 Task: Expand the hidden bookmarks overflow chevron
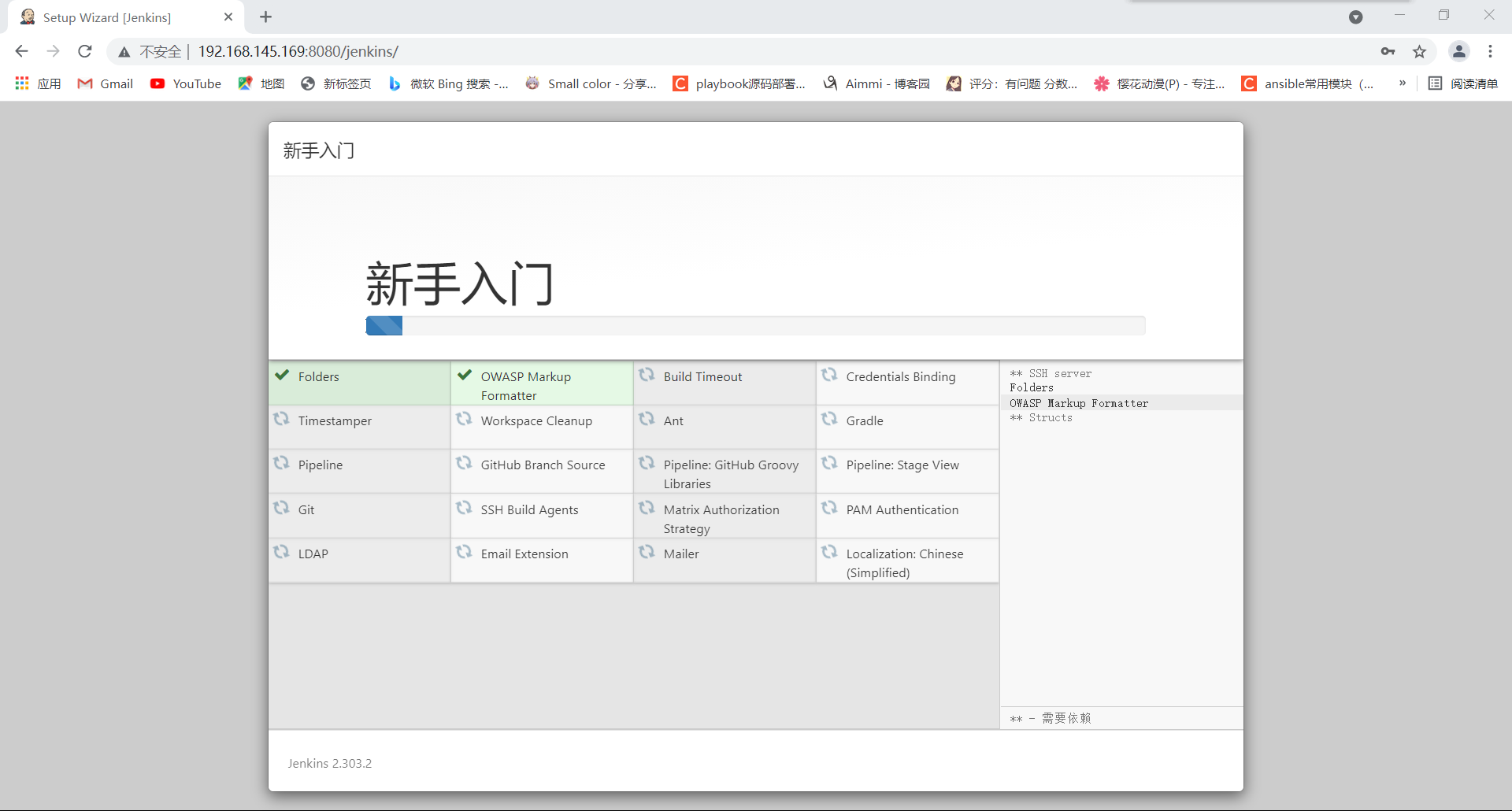click(1403, 83)
